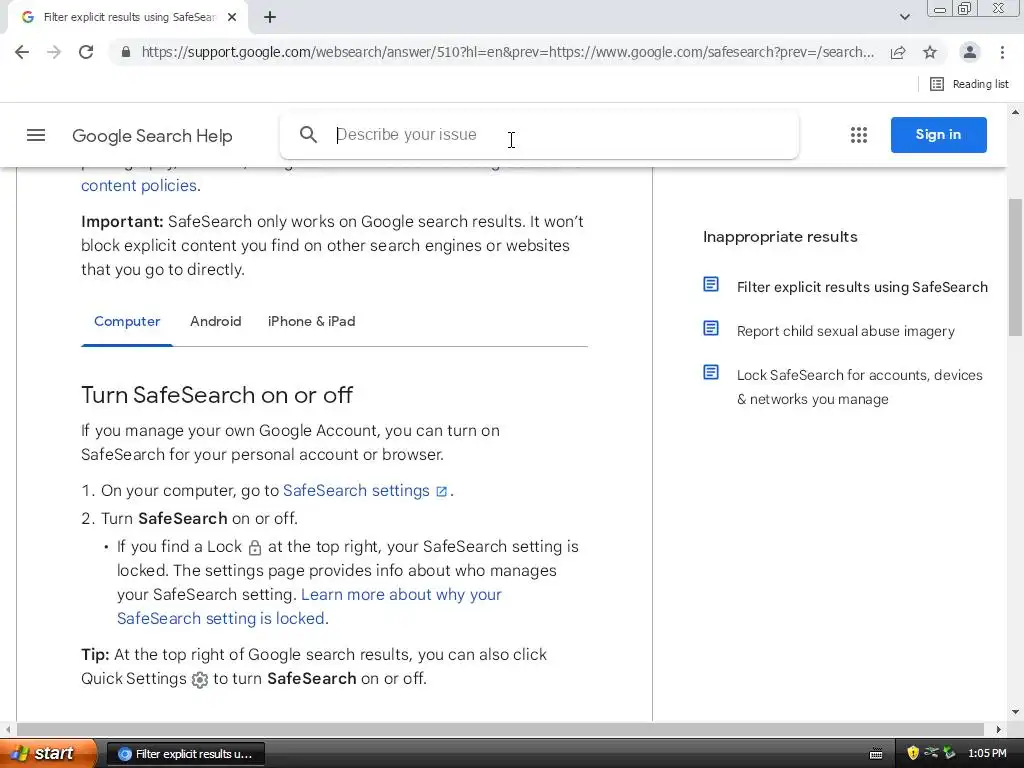Click the page scroll-down arrow
Viewport: 1024px width, 768px height.
pyautogui.click(x=1015, y=712)
